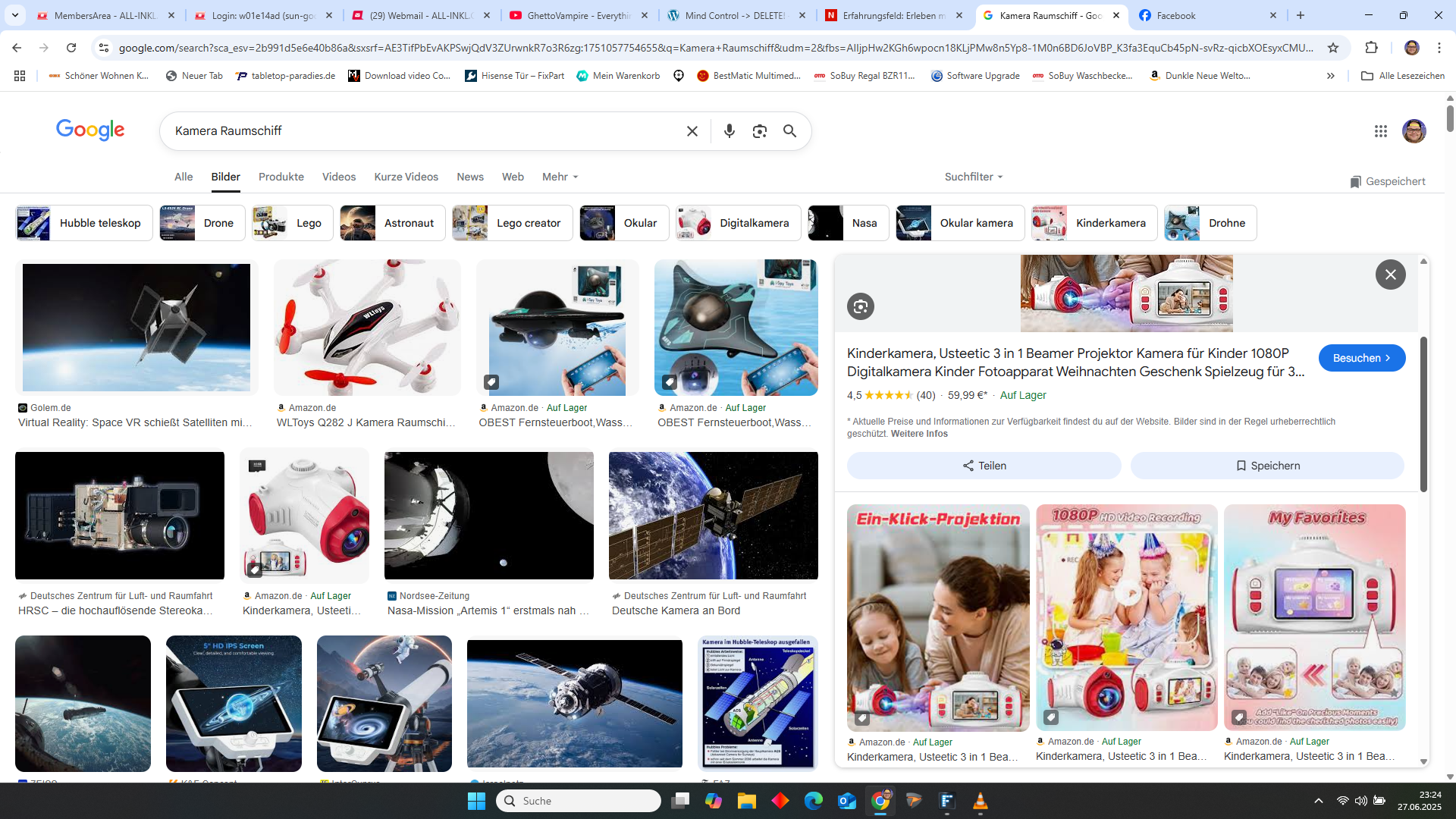Switch to the Facebook browser tab
The height and width of the screenshot is (819, 1456).
(1206, 15)
